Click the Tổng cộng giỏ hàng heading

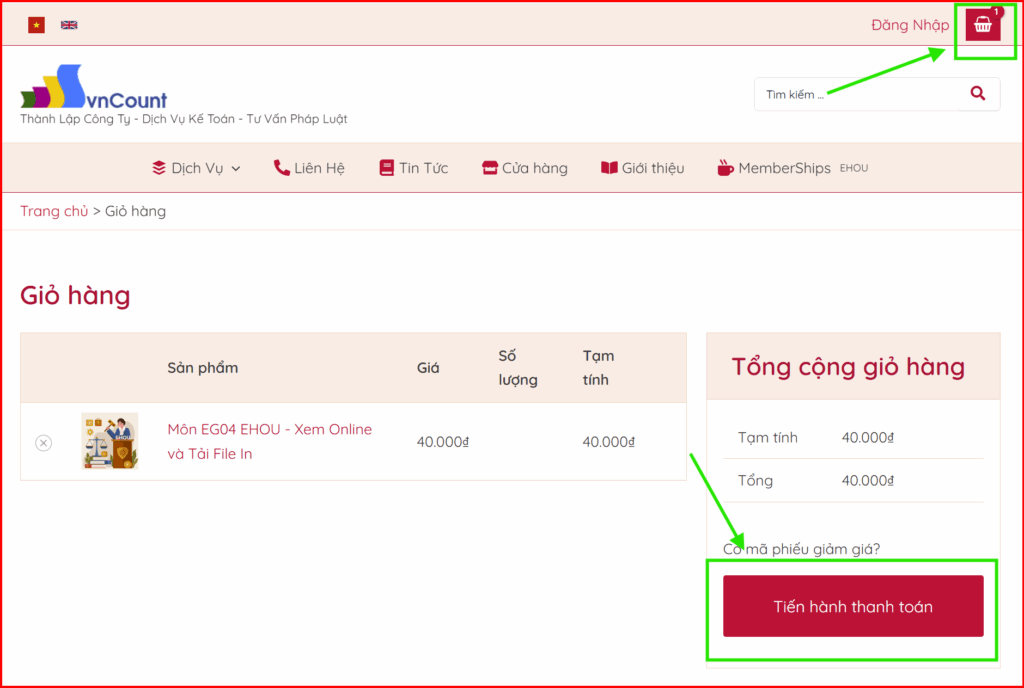848,367
